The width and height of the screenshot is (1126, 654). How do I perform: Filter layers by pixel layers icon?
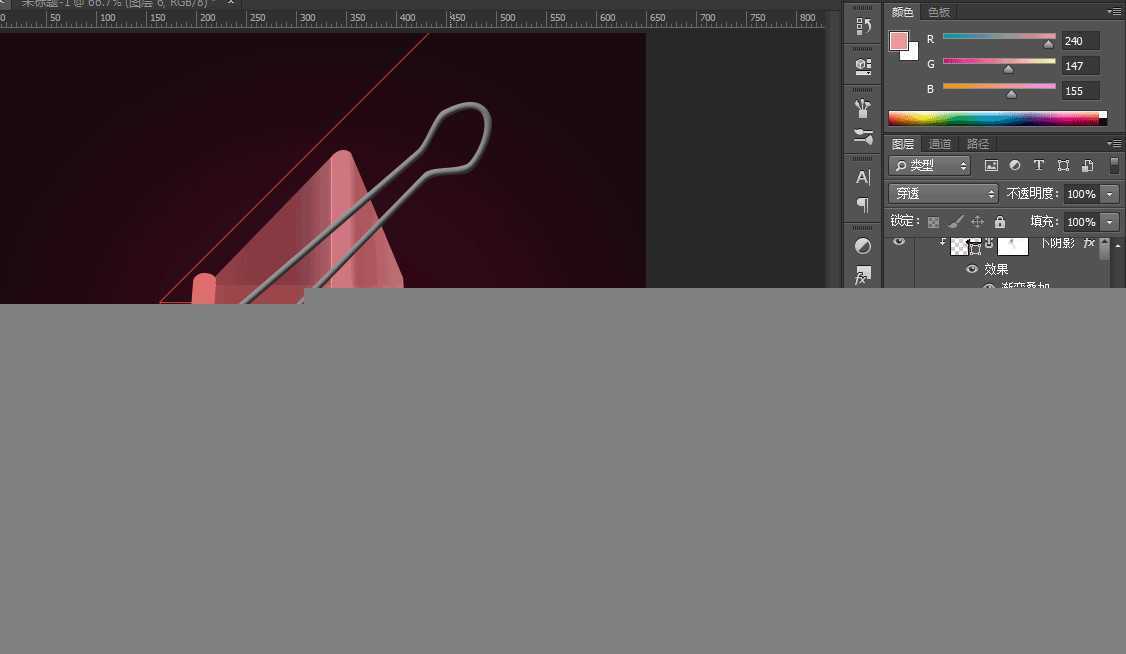(x=991, y=166)
